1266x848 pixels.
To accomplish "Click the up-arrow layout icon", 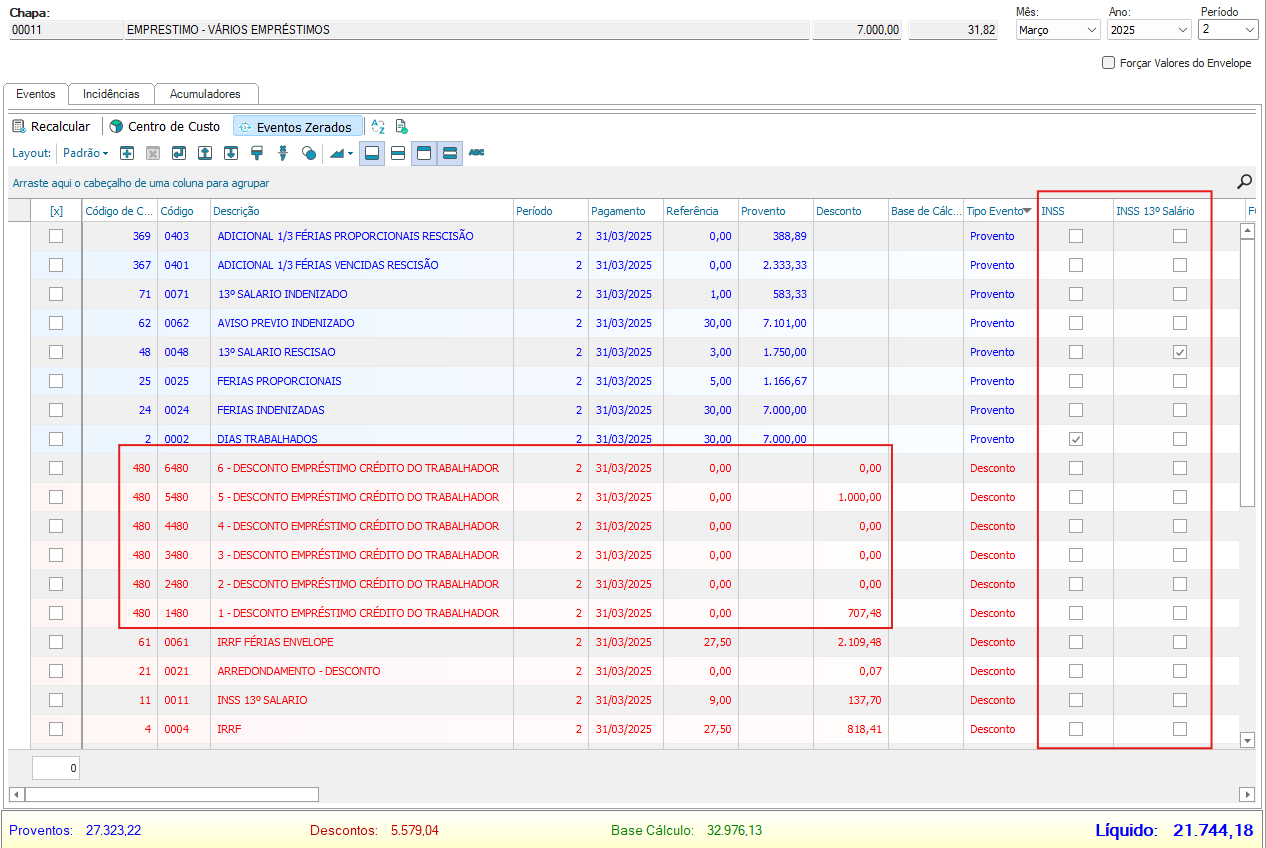I will [205, 153].
